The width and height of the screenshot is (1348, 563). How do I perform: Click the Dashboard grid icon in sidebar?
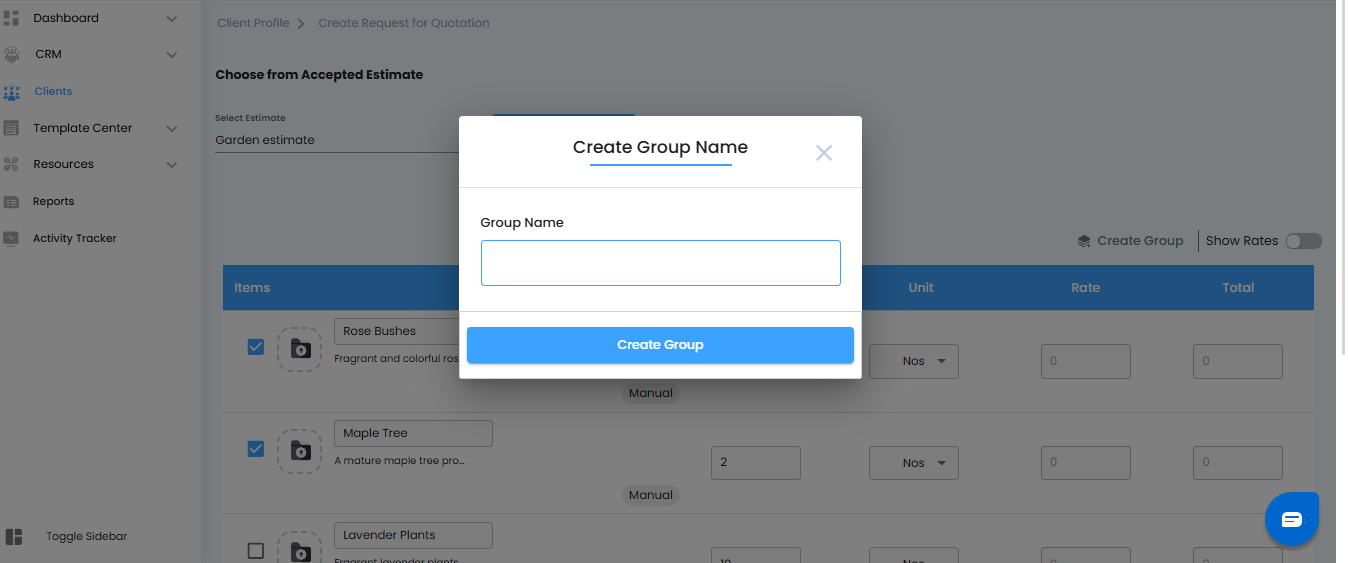point(12,18)
